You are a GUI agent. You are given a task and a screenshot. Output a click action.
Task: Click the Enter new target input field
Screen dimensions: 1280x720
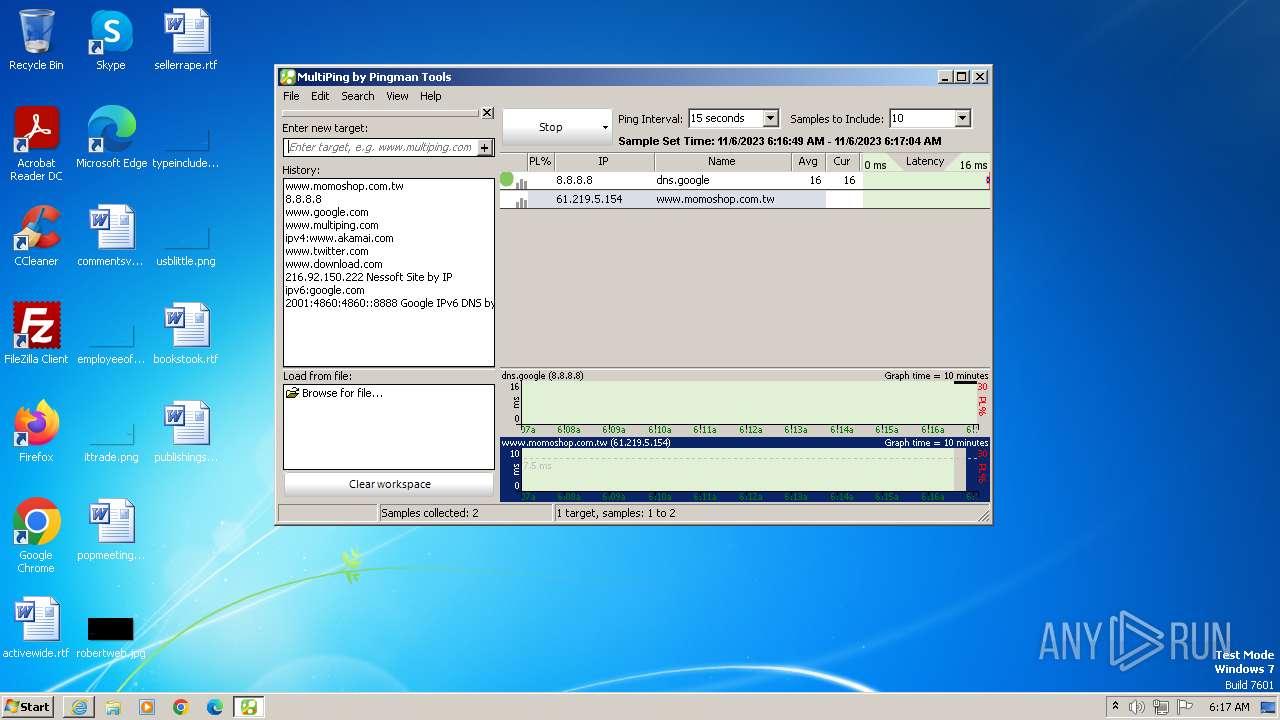point(380,147)
